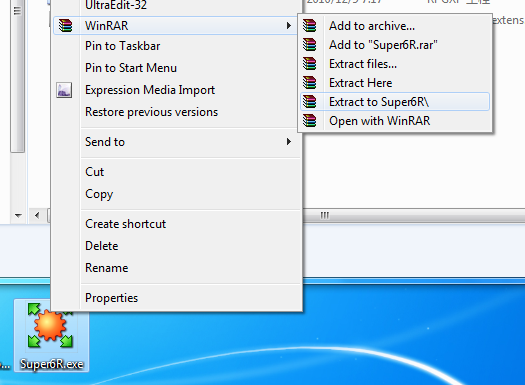Click the icon beside Extract files...
Screen dimensions: 525x385
tap(310, 64)
